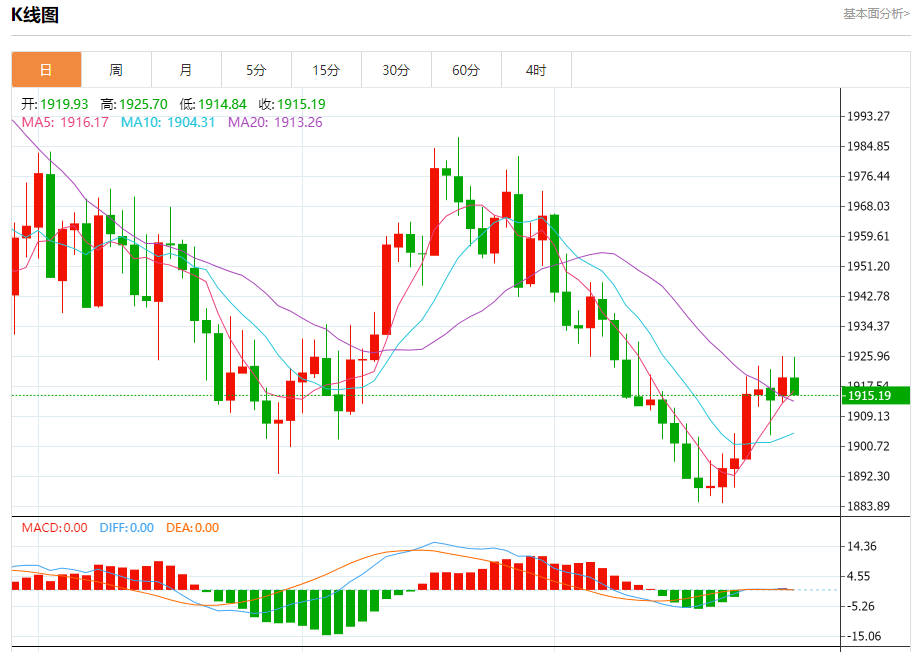
Task: Click the 1976.44 price axis label
Action: coord(868,176)
